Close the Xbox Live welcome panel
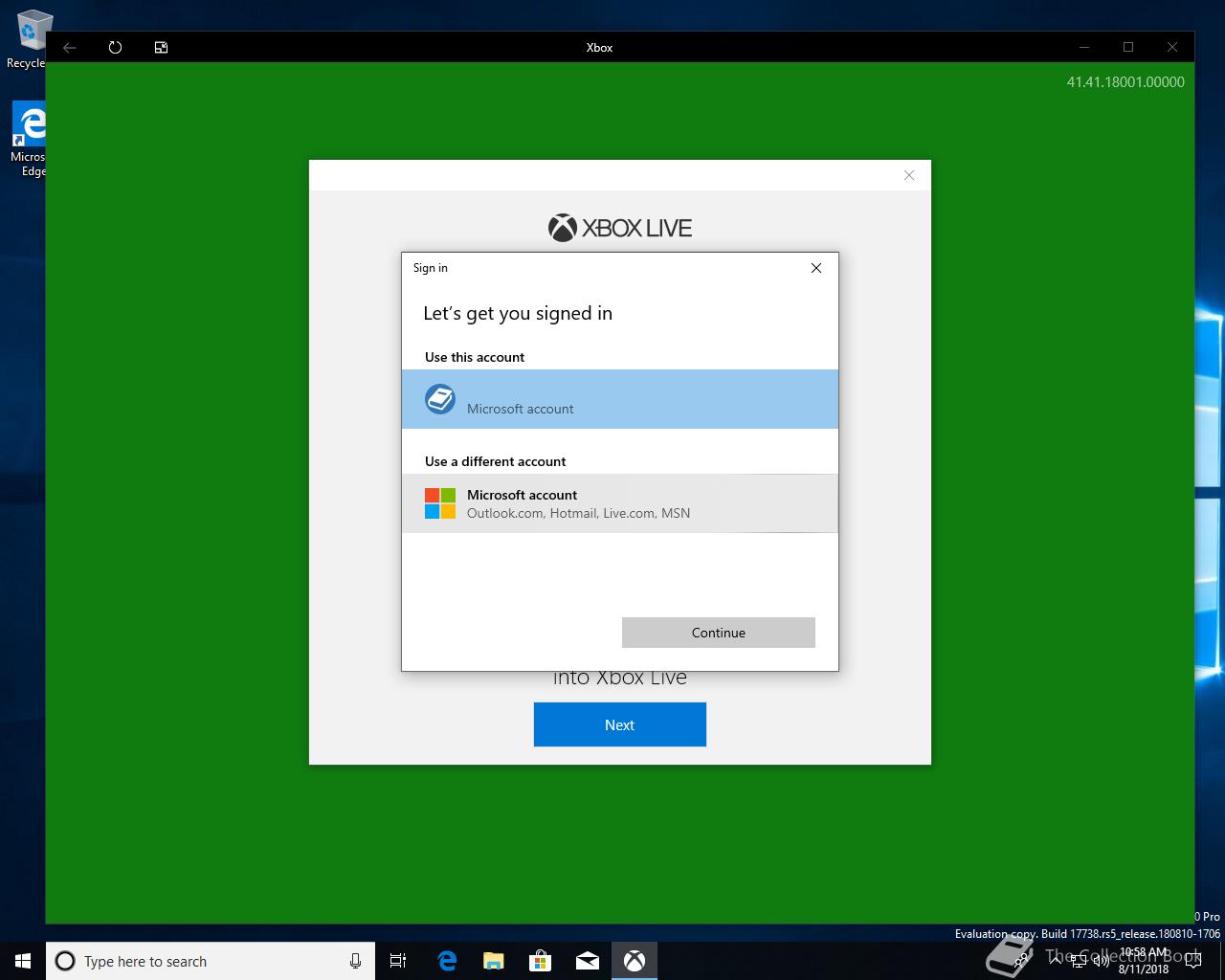This screenshot has height=980, width=1225. (x=909, y=175)
